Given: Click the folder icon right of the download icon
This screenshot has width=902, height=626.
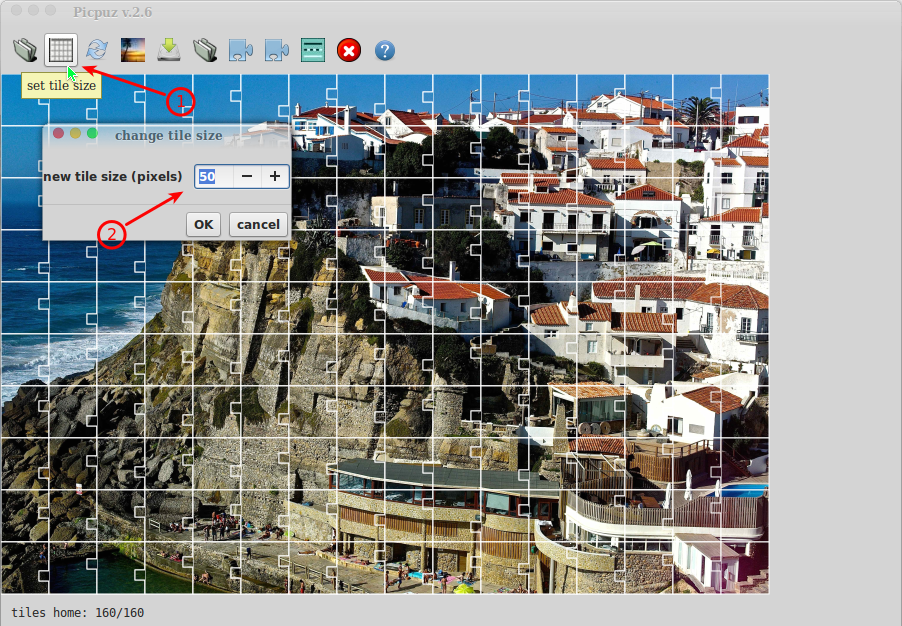Looking at the screenshot, I should pyautogui.click(x=205, y=50).
